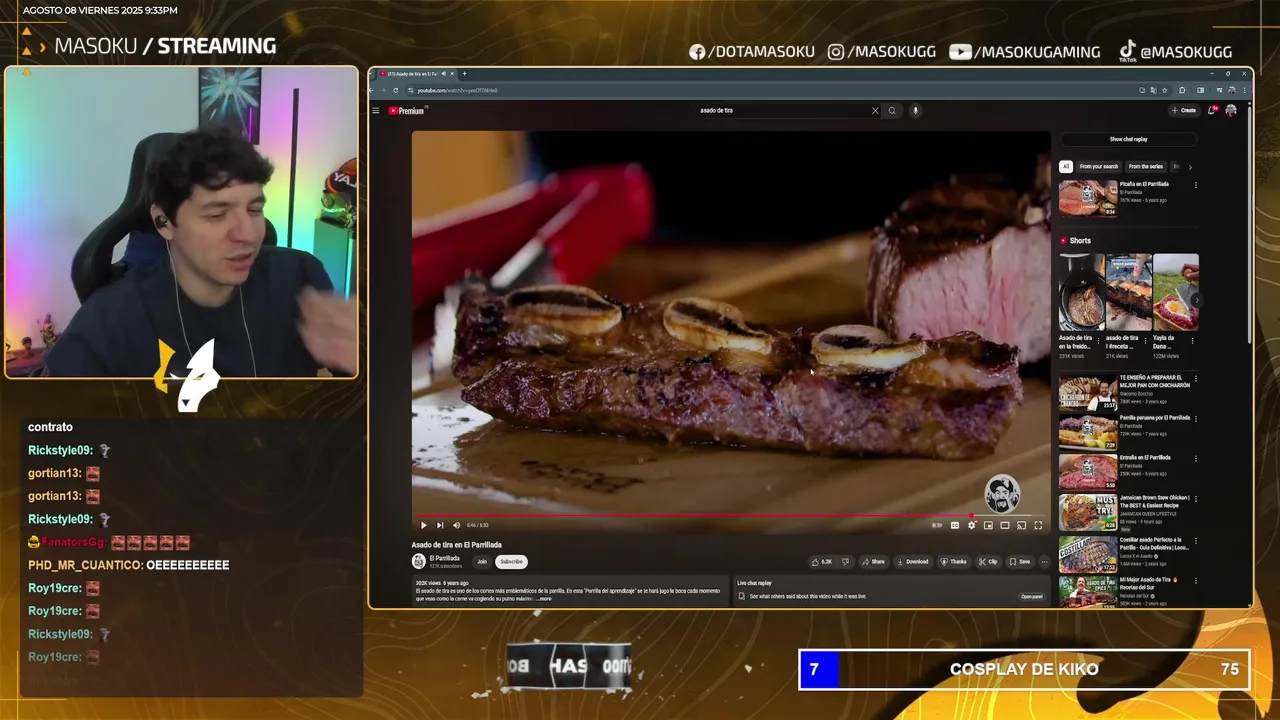
Task: Click the Thanks button
Action: pyautogui.click(x=954, y=562)
